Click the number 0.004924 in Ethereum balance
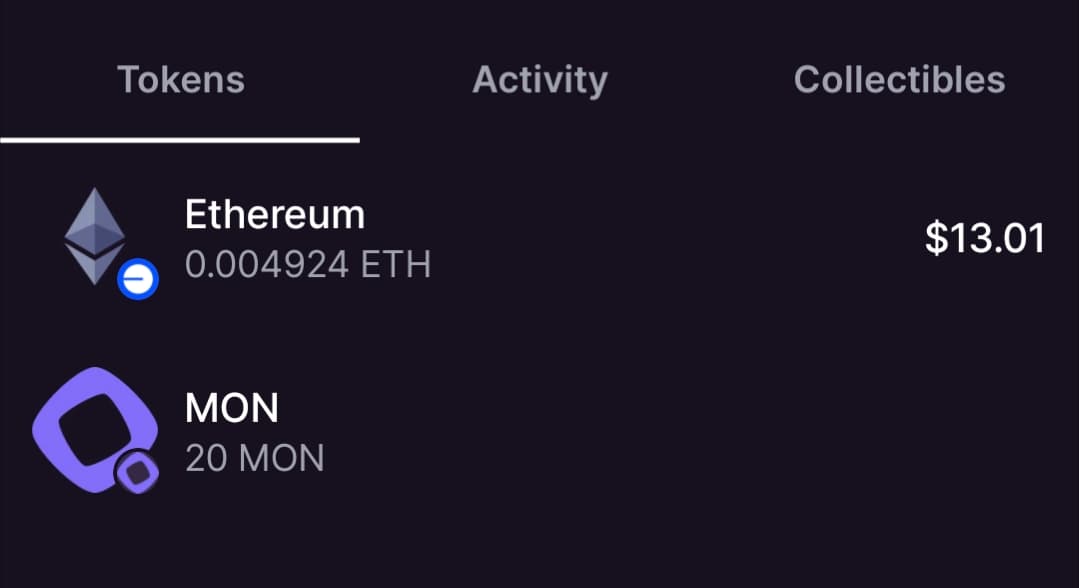1079x588 pixels. coord(267,265)
